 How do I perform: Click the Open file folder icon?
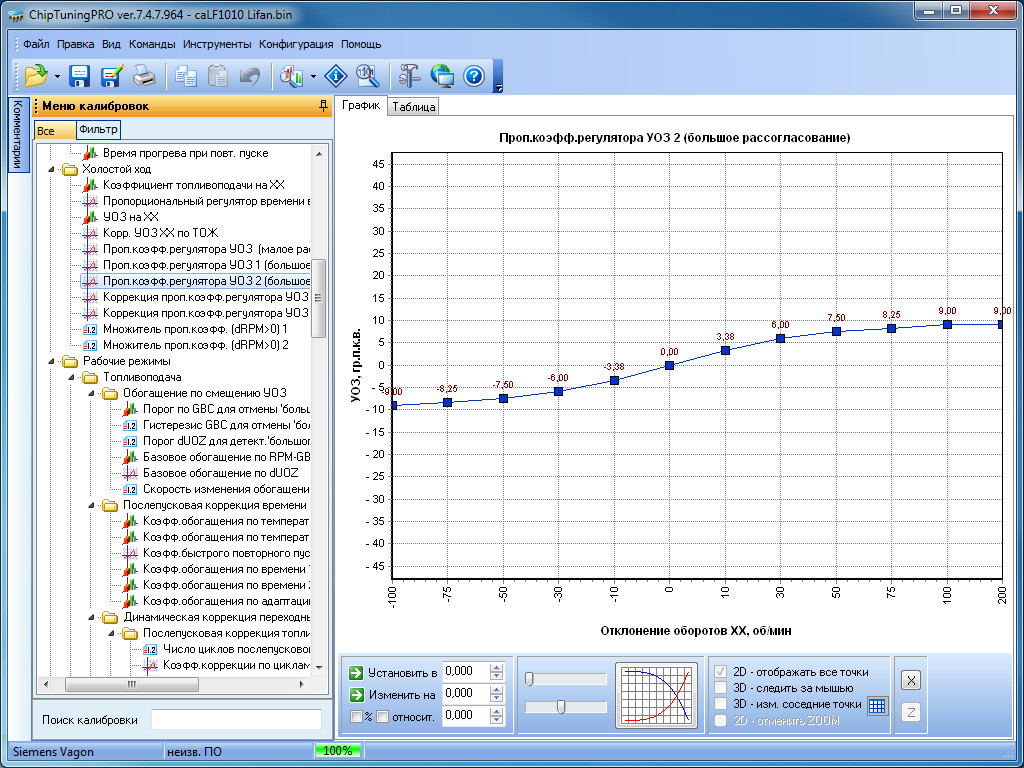(x=36, y=75)
